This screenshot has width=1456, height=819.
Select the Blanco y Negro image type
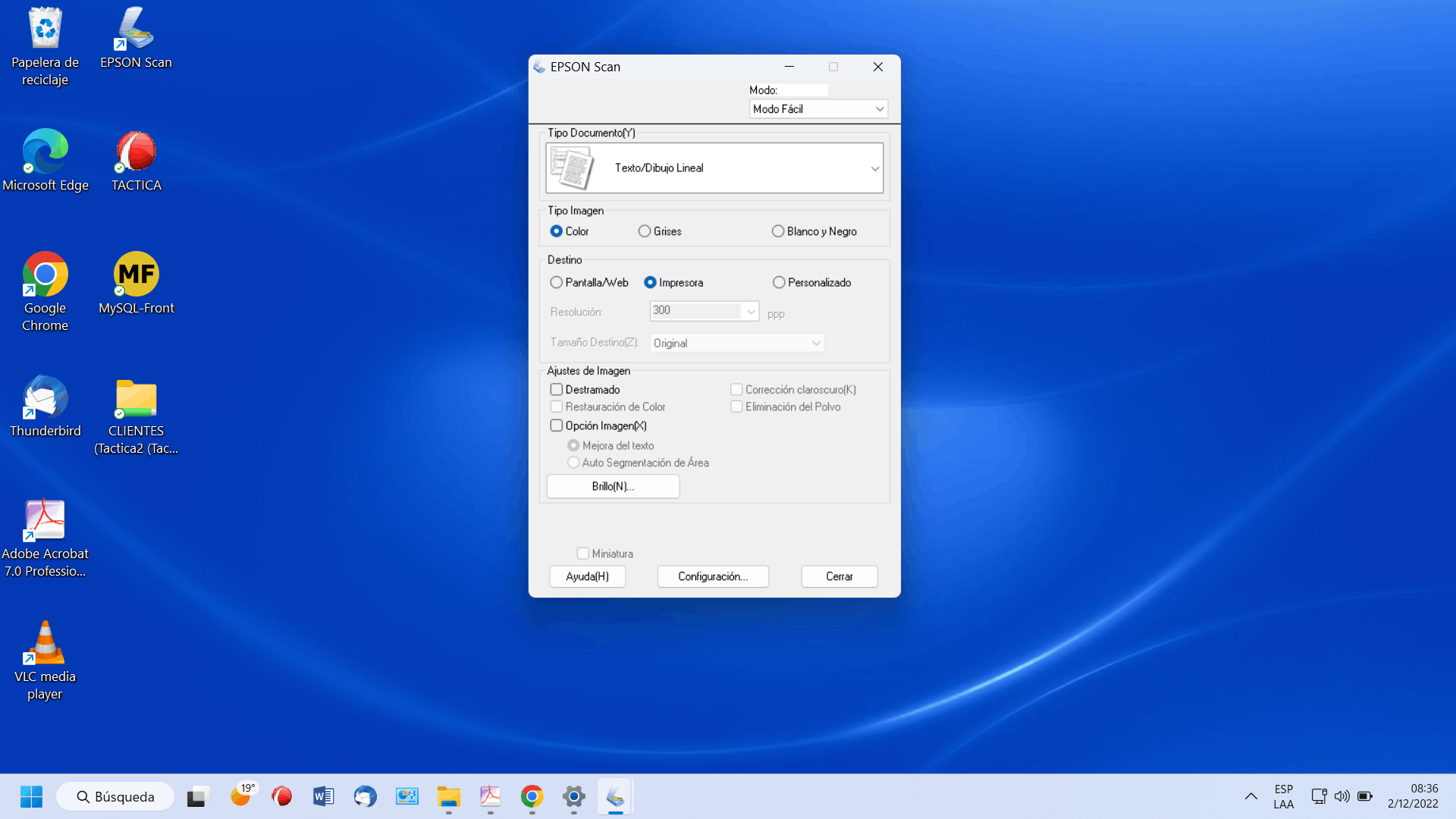click(778, 231)
